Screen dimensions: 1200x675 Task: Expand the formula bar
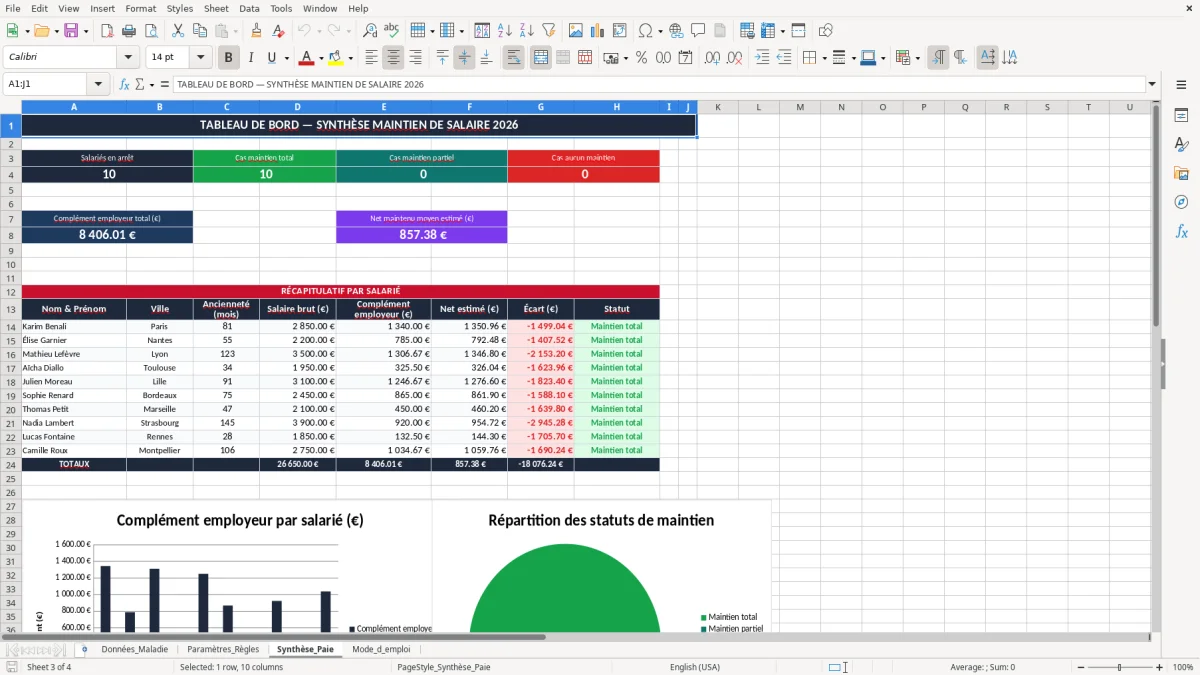[1152, 84]
